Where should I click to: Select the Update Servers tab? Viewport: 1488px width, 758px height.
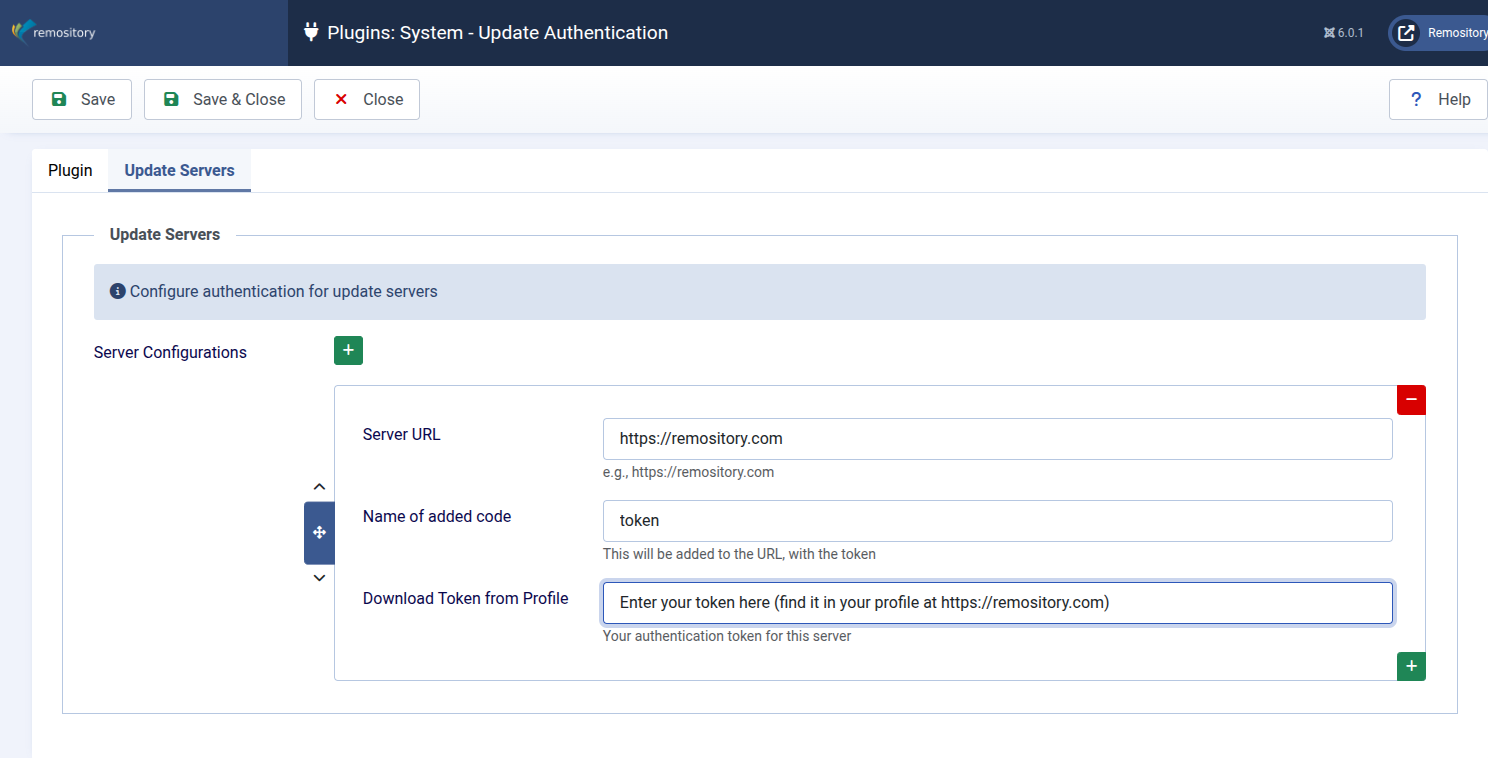[179, 171]
